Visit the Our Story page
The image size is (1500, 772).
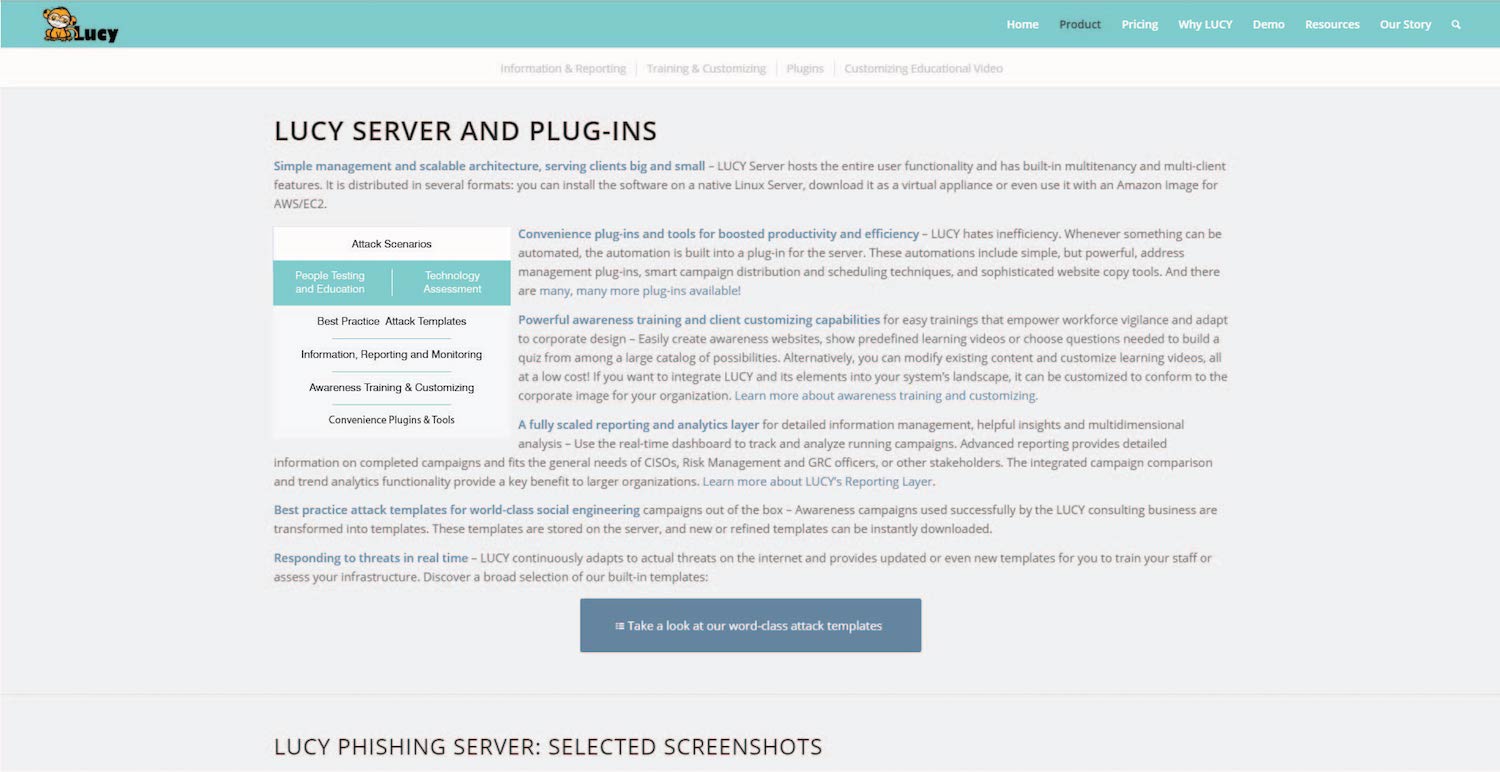(x=1405, y=25)
